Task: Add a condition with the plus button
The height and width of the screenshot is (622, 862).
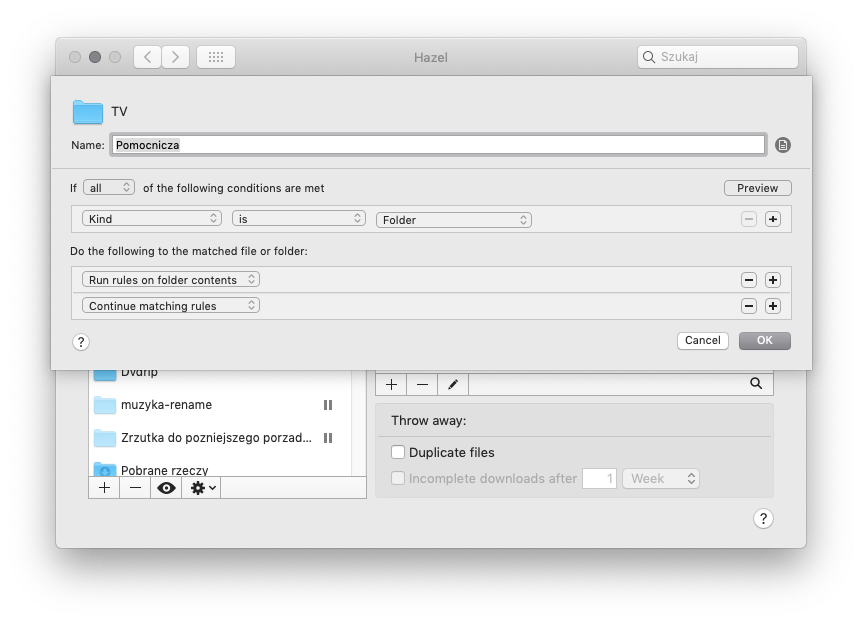Action: tap(773, 219)
